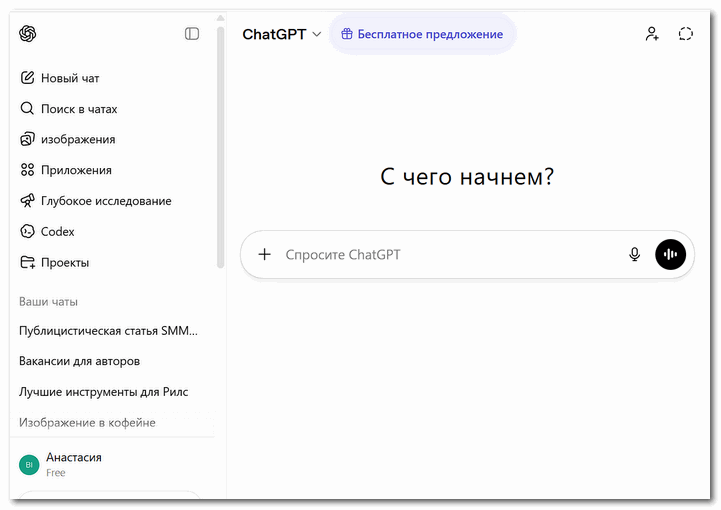Click the add person icon
721x510 pixels.
652,34
